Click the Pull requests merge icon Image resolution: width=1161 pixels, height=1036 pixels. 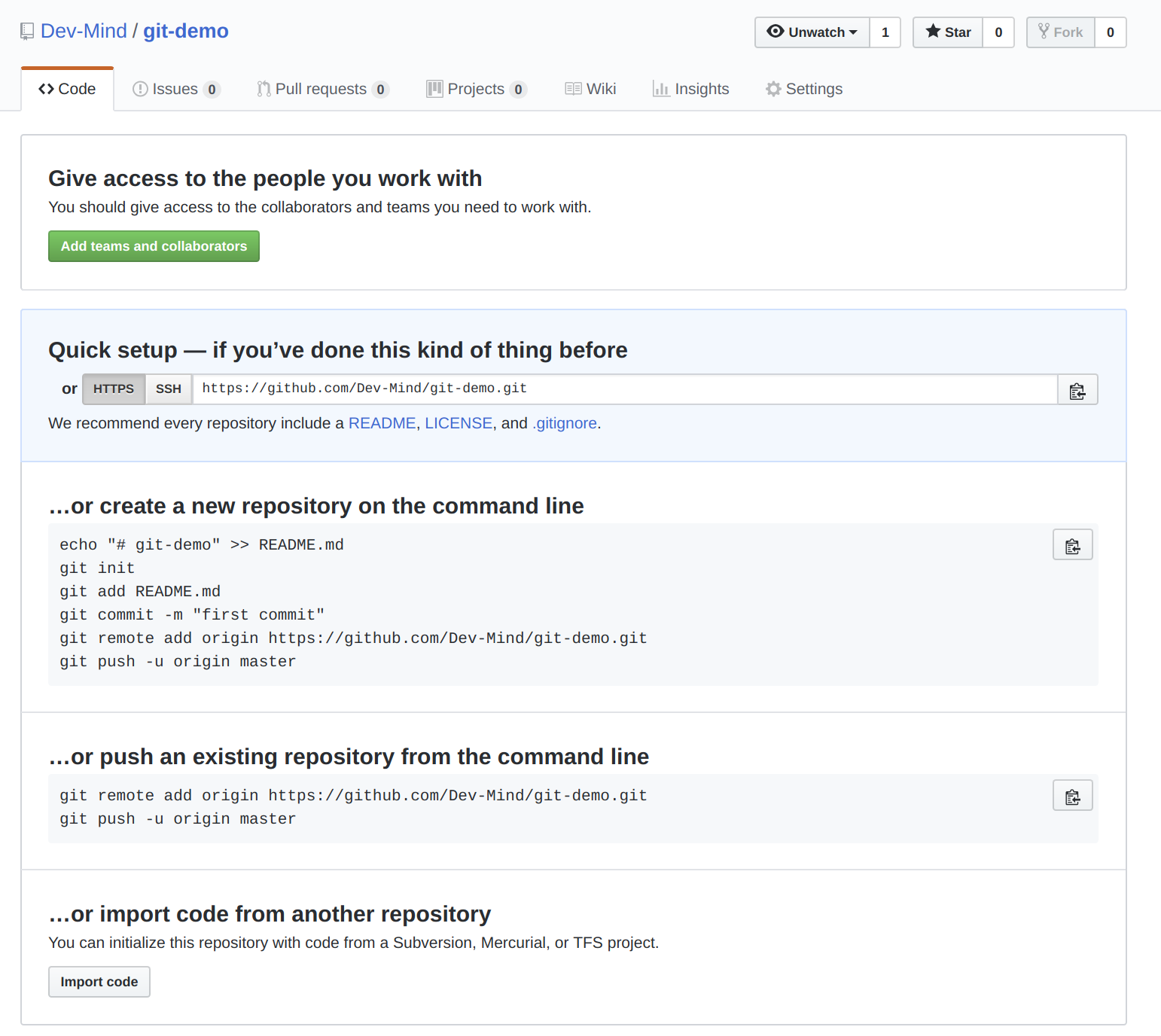click(264, 89)
